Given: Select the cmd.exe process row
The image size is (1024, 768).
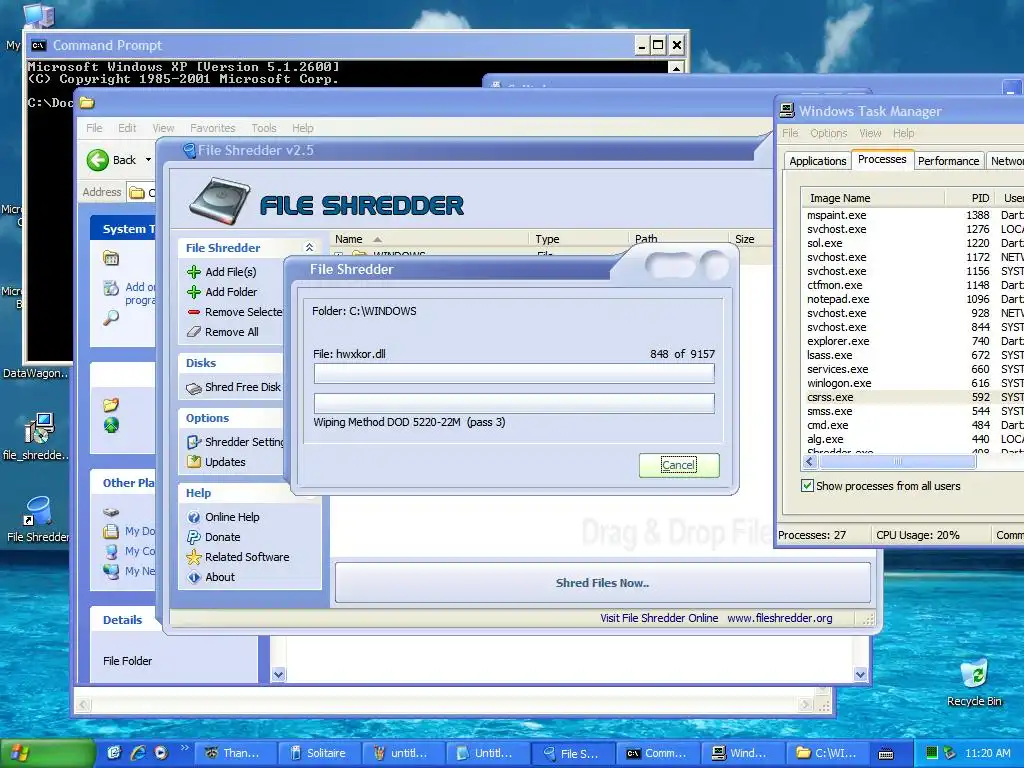Looking at the screenshot, I should 913,425.
